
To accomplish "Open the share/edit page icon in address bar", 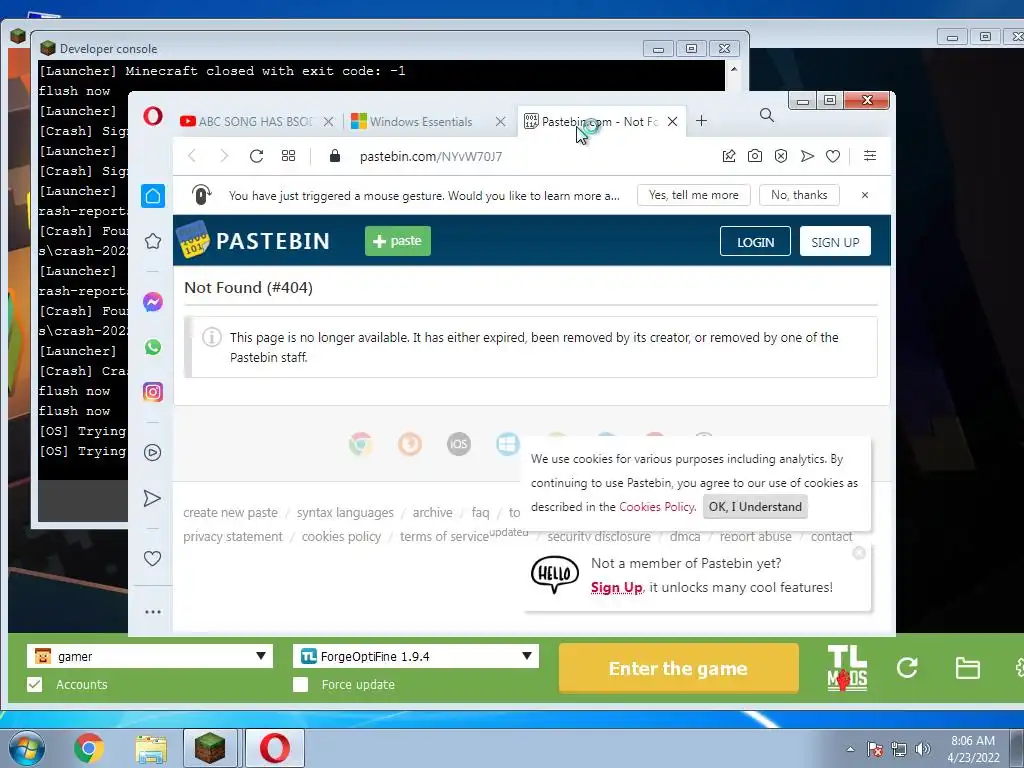I will click(729, 156).
